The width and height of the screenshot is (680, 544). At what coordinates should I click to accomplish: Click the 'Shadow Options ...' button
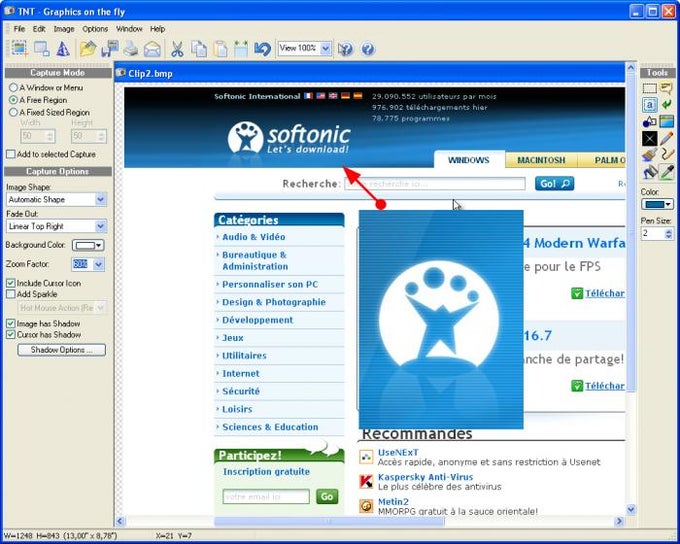(62, 350)
